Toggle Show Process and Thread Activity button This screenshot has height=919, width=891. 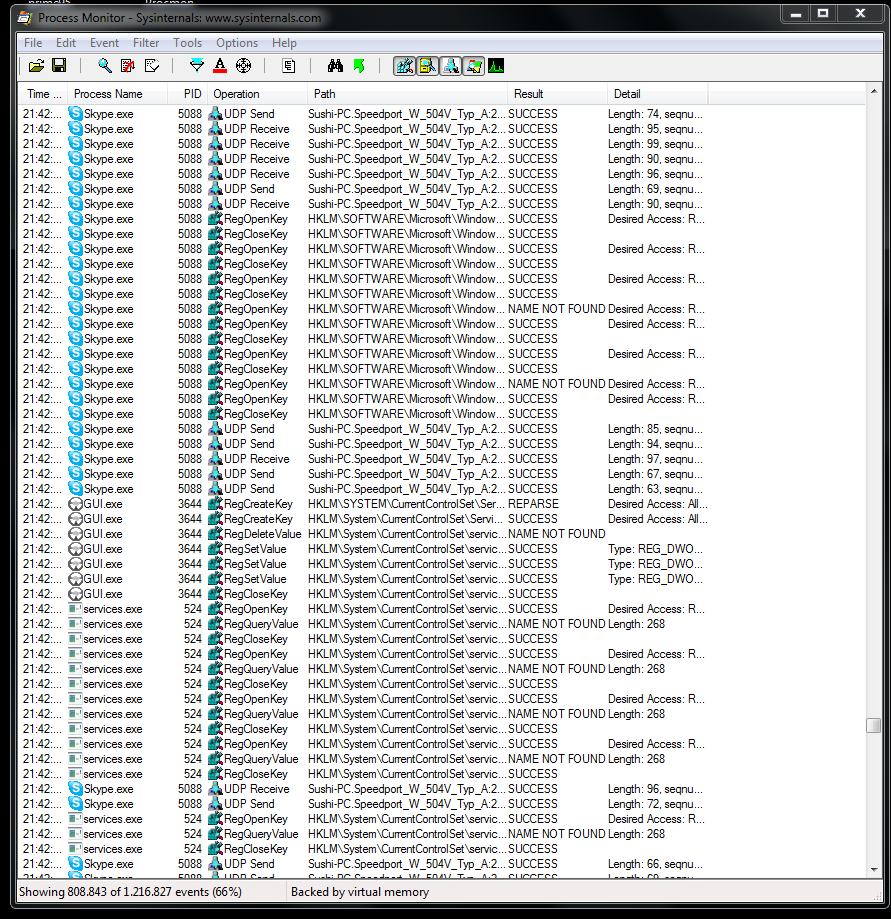coord(474,66)
